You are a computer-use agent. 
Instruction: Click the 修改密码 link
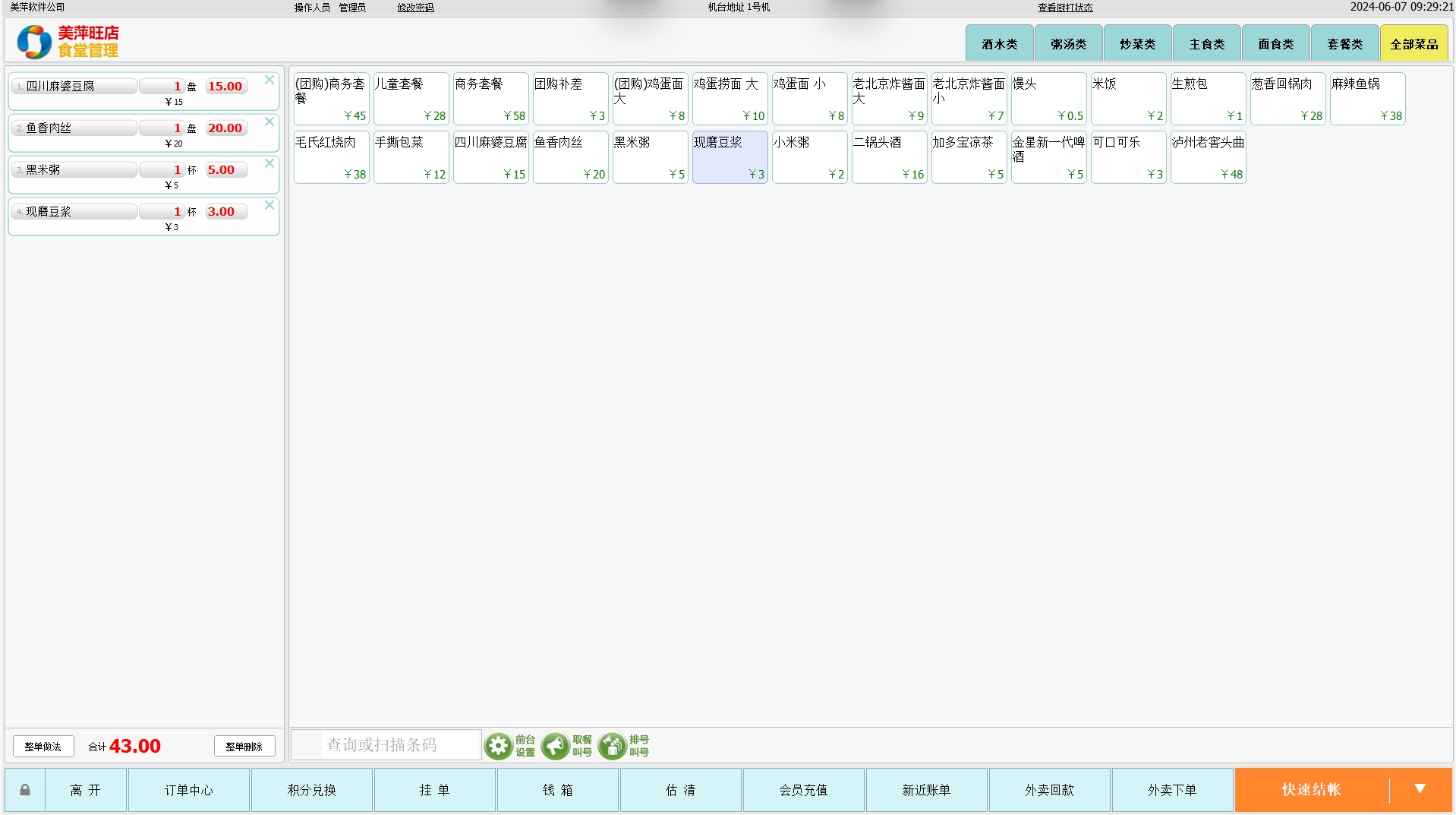tap(415, 8)
